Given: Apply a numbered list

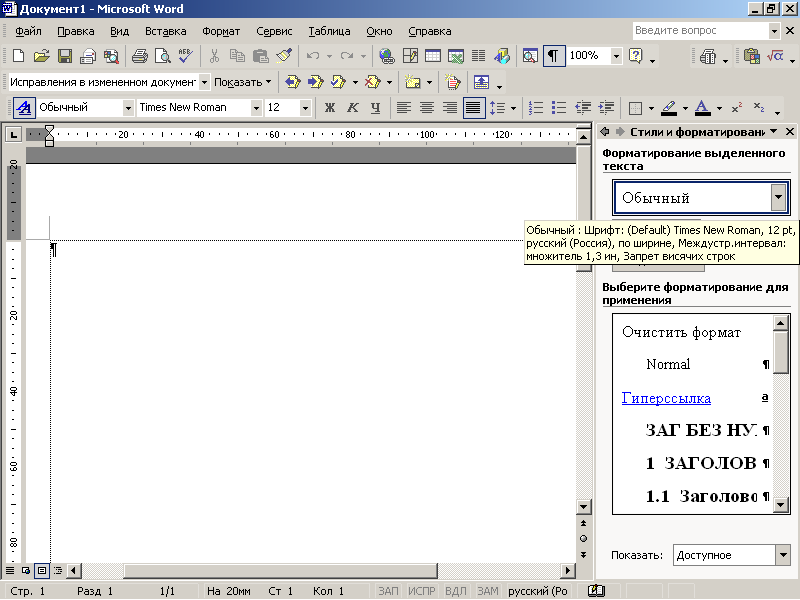Looking at the screenshot, I should (x=536, y=108).
